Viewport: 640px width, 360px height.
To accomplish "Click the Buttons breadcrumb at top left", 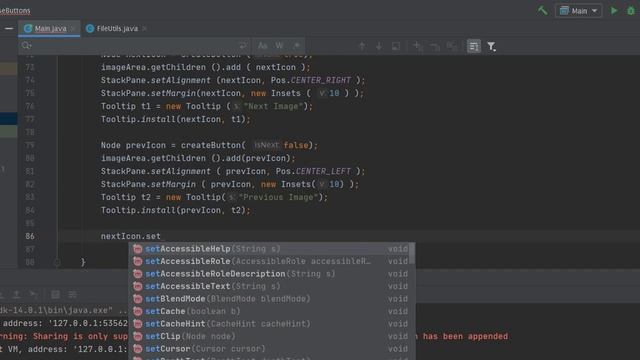I will [15, 10].
